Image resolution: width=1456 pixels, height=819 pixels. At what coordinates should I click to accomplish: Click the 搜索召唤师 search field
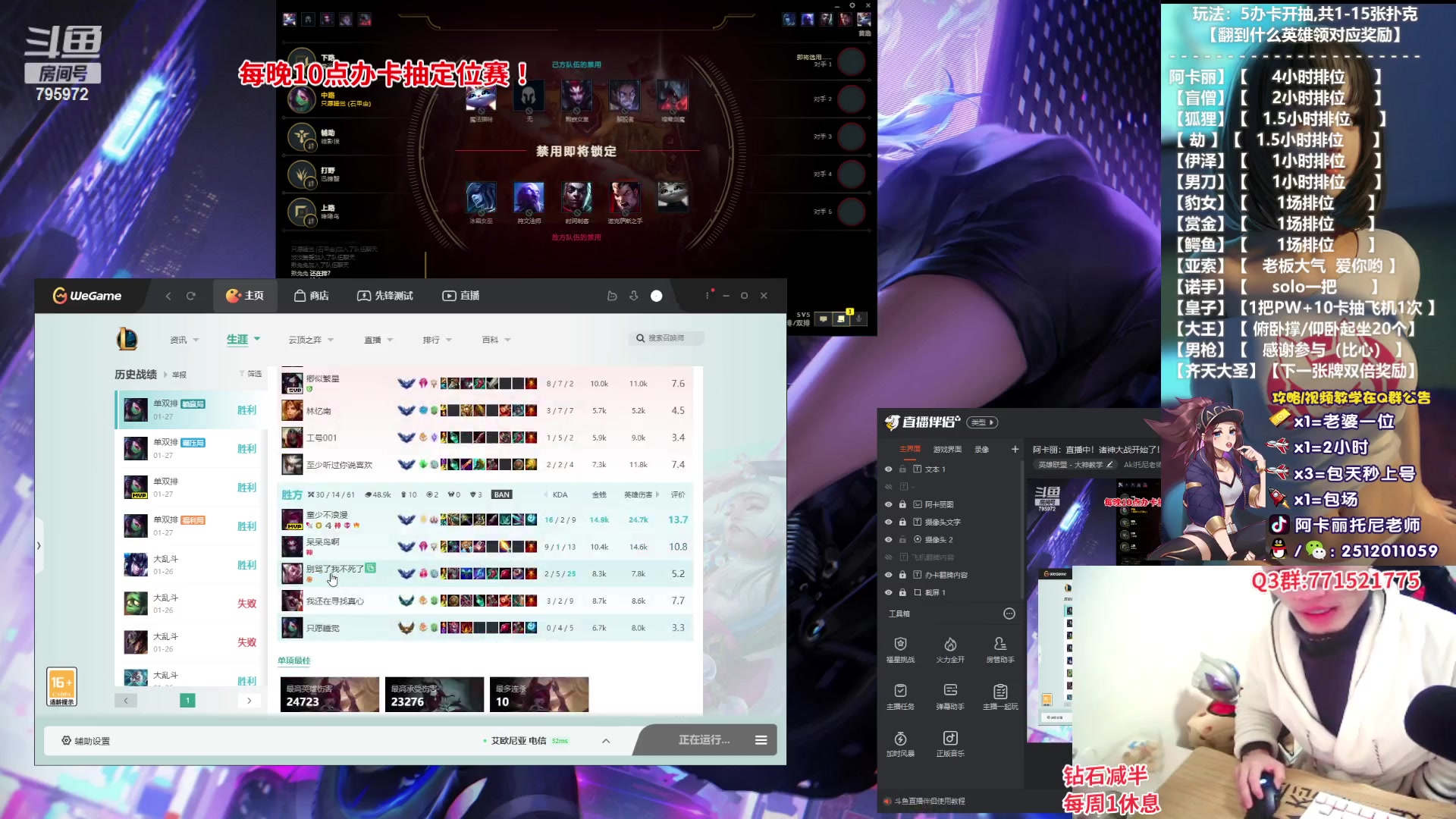[667, 338]
